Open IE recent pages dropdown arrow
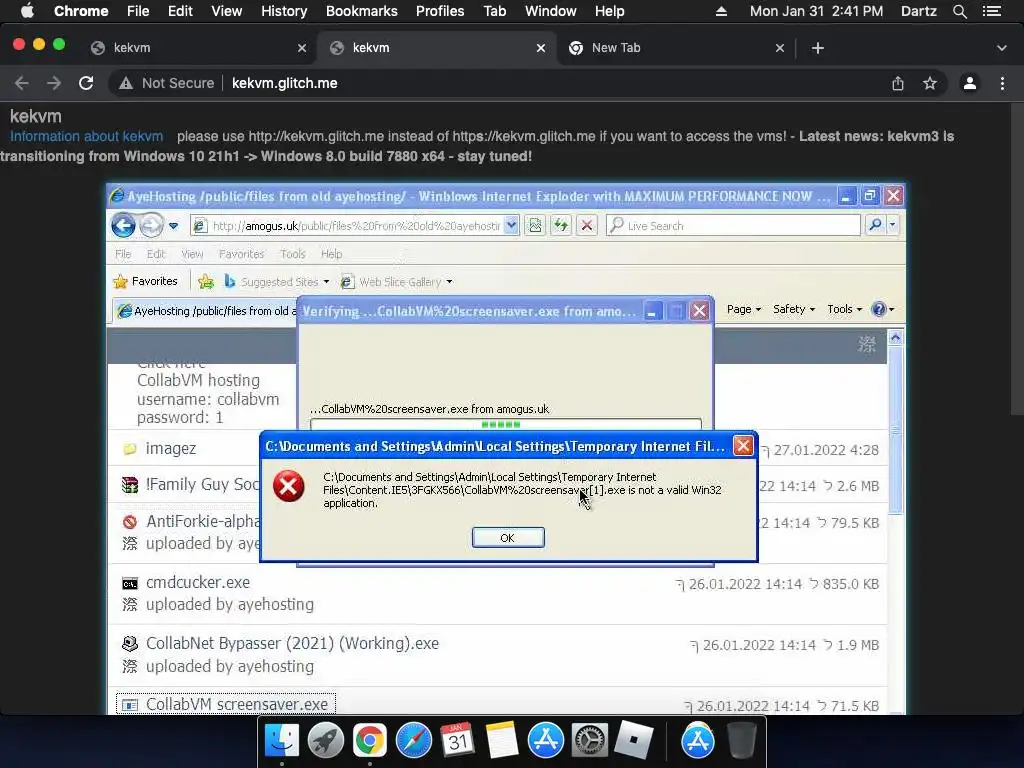The image size is (1024, 768). point(173,226)
